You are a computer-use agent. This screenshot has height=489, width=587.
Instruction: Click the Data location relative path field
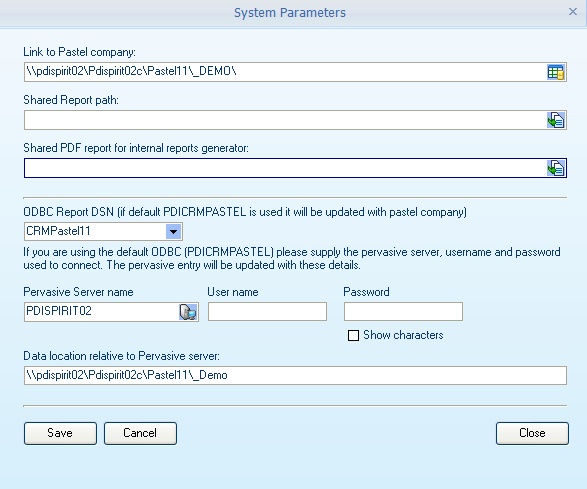tap(295, 375)
